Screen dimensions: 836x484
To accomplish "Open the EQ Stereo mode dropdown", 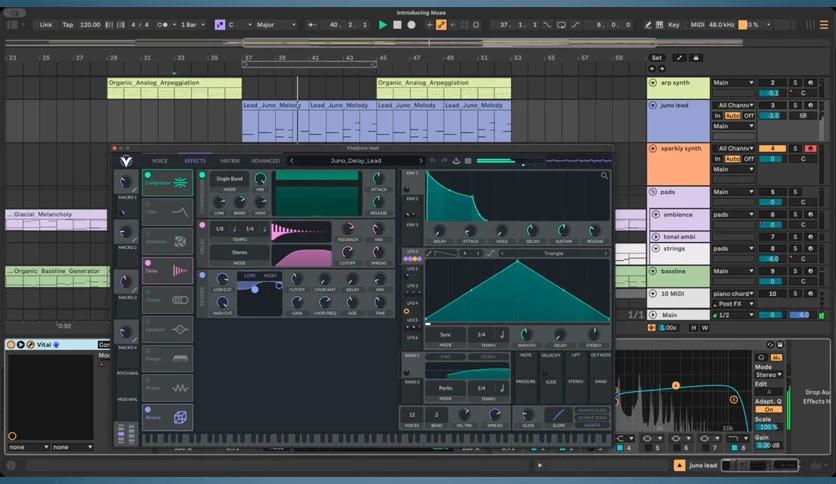I will (x=768, y=375).
